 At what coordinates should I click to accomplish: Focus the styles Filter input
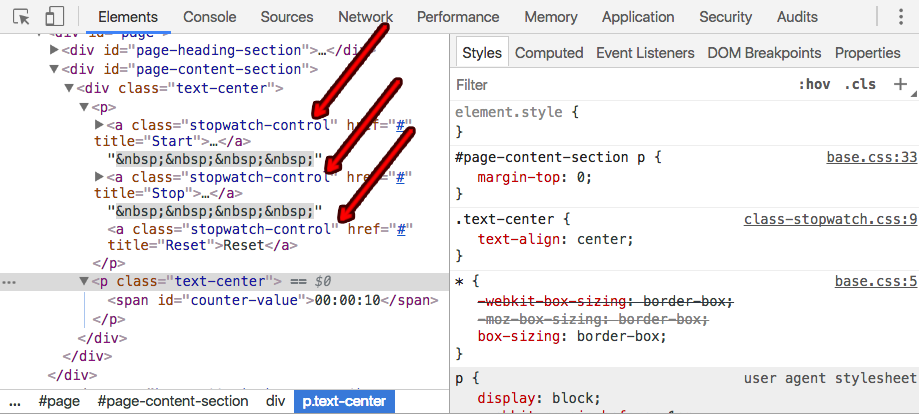(621, 84)
